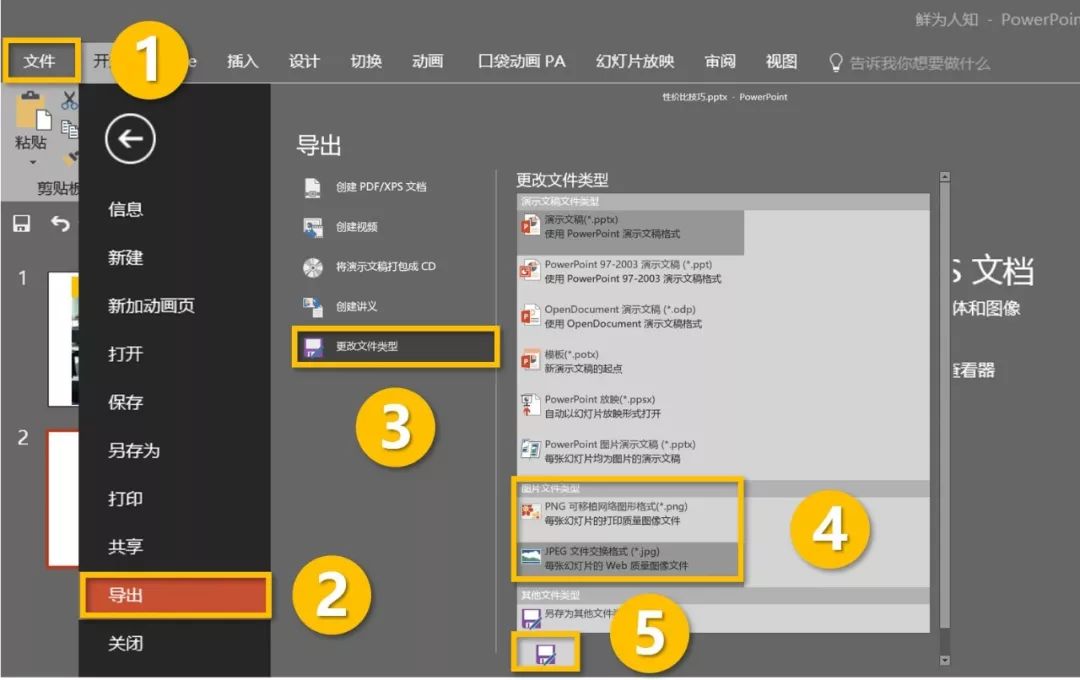Open the 共享 option
The height and width of the screenshot is (680, 1080).
(126, 547)
